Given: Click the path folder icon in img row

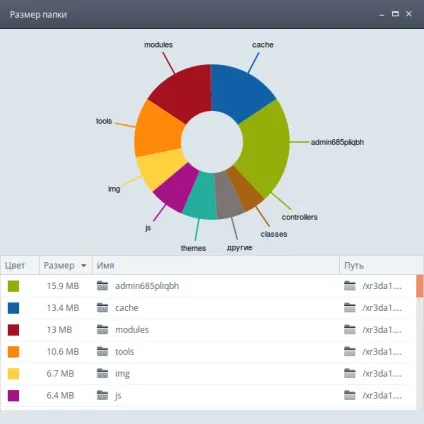Looking at the screenshot, I should (350, 373).
